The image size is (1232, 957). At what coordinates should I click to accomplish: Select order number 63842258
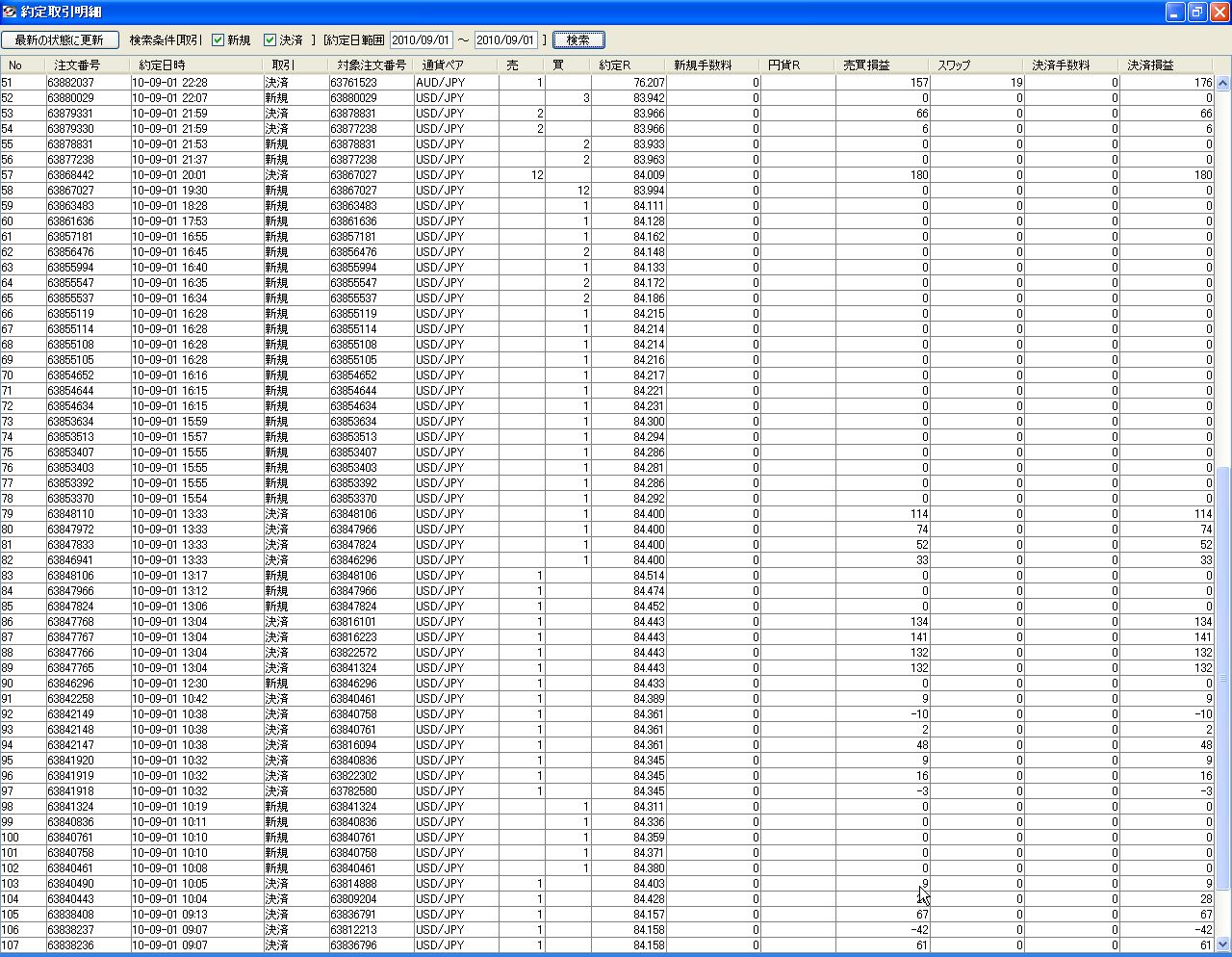pos(70,699)
